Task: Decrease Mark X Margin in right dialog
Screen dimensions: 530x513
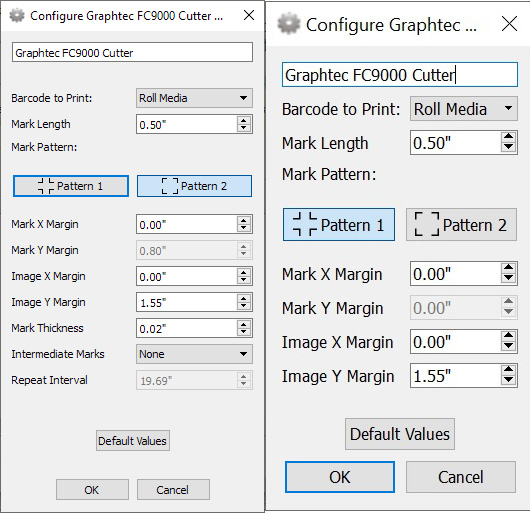Action: [508, 278]
